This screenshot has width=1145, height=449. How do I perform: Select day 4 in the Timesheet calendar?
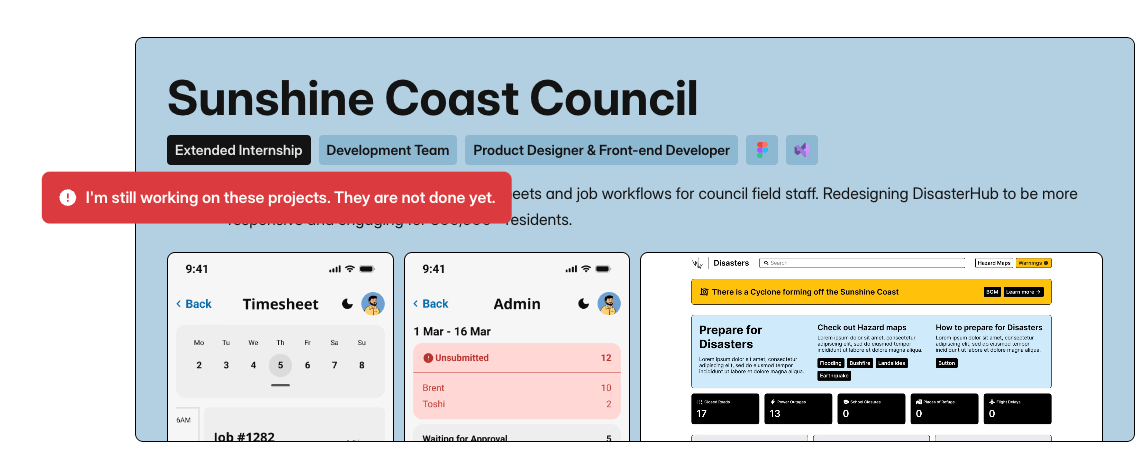click(x=253, y=365)
